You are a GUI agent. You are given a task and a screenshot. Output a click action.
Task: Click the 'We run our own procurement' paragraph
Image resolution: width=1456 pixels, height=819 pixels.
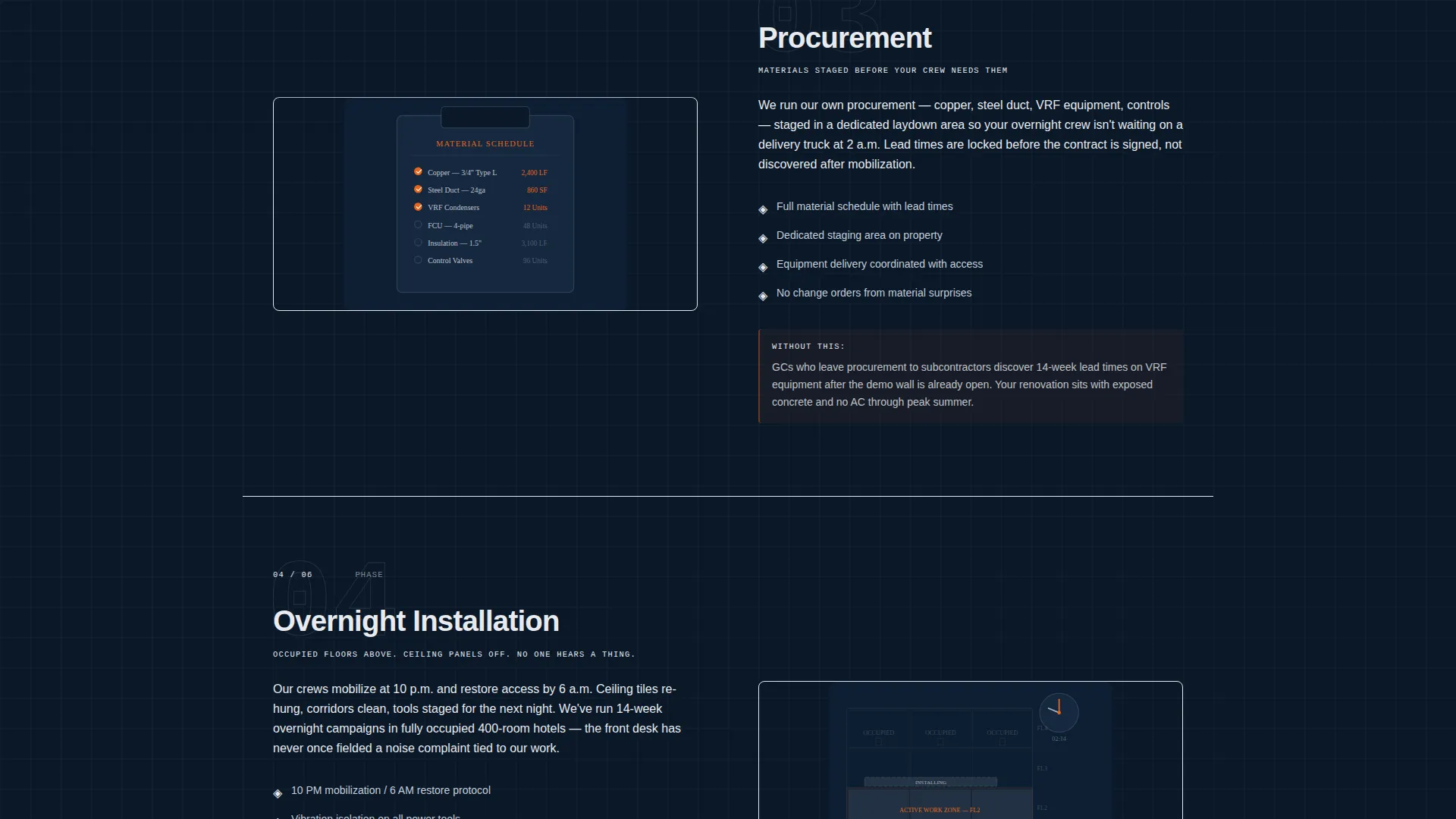(x=971, y=134)
